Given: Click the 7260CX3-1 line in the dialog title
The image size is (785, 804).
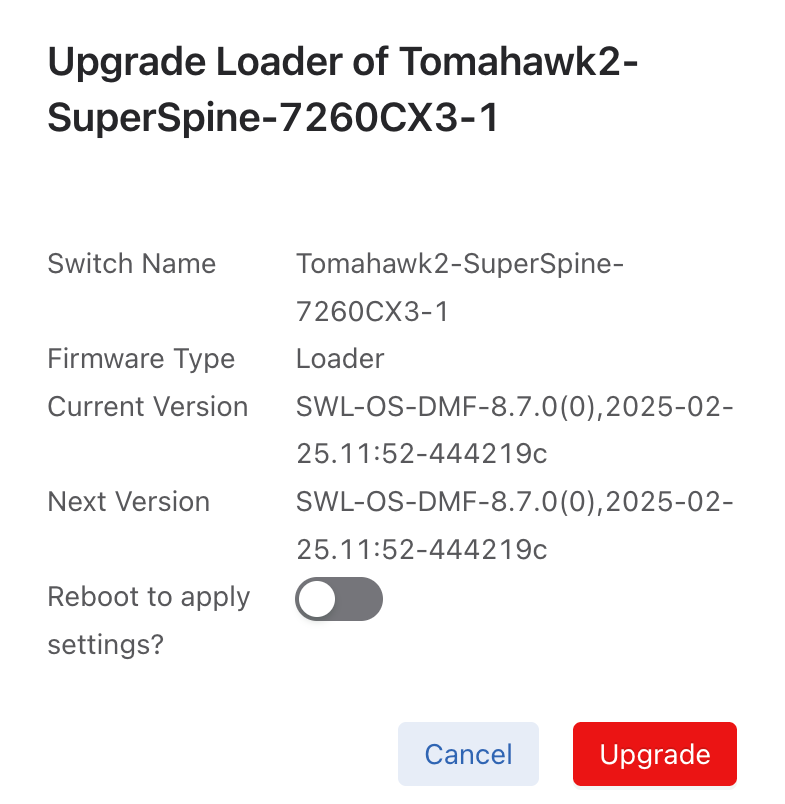Looking at the screenshot, I should click(x=272, y=118).
